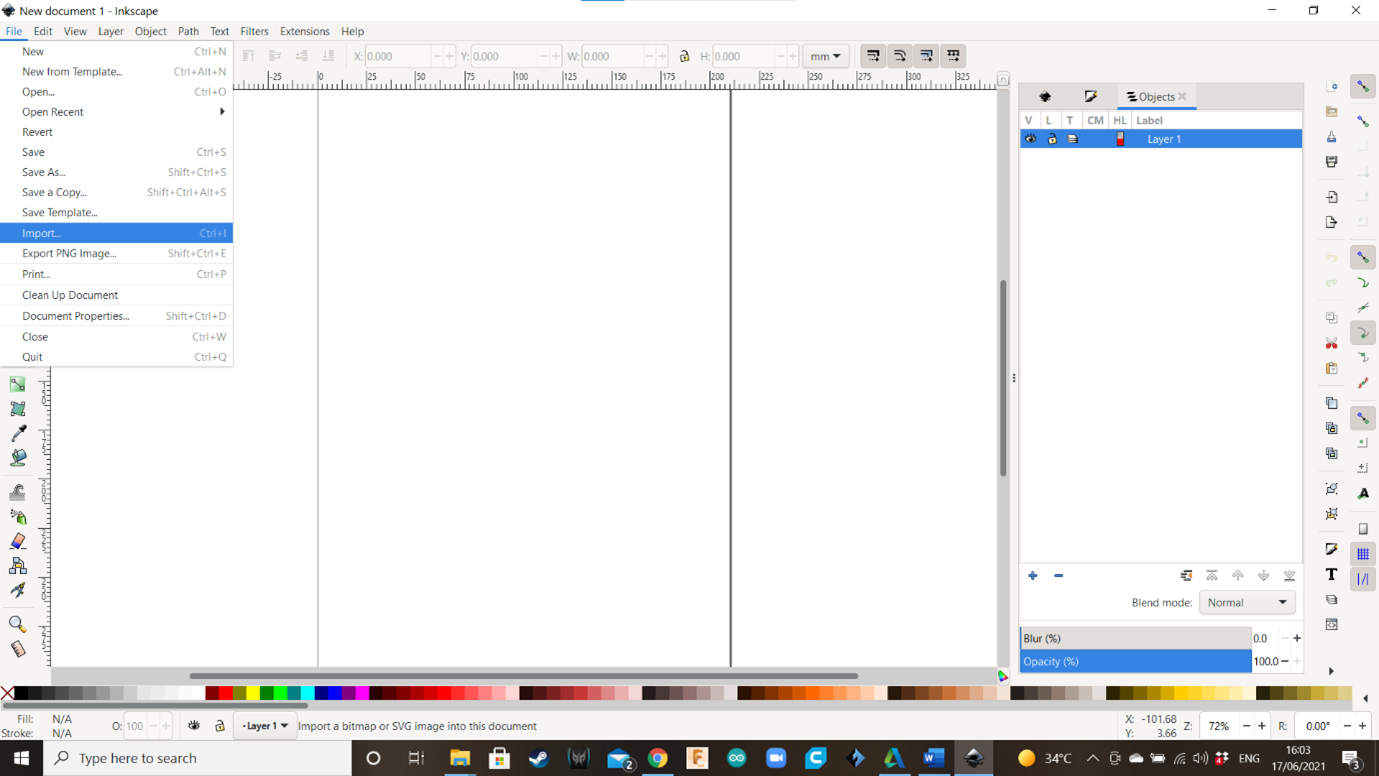
Task: Toggle current layer visibility in status bar
Action: (194, 726)
